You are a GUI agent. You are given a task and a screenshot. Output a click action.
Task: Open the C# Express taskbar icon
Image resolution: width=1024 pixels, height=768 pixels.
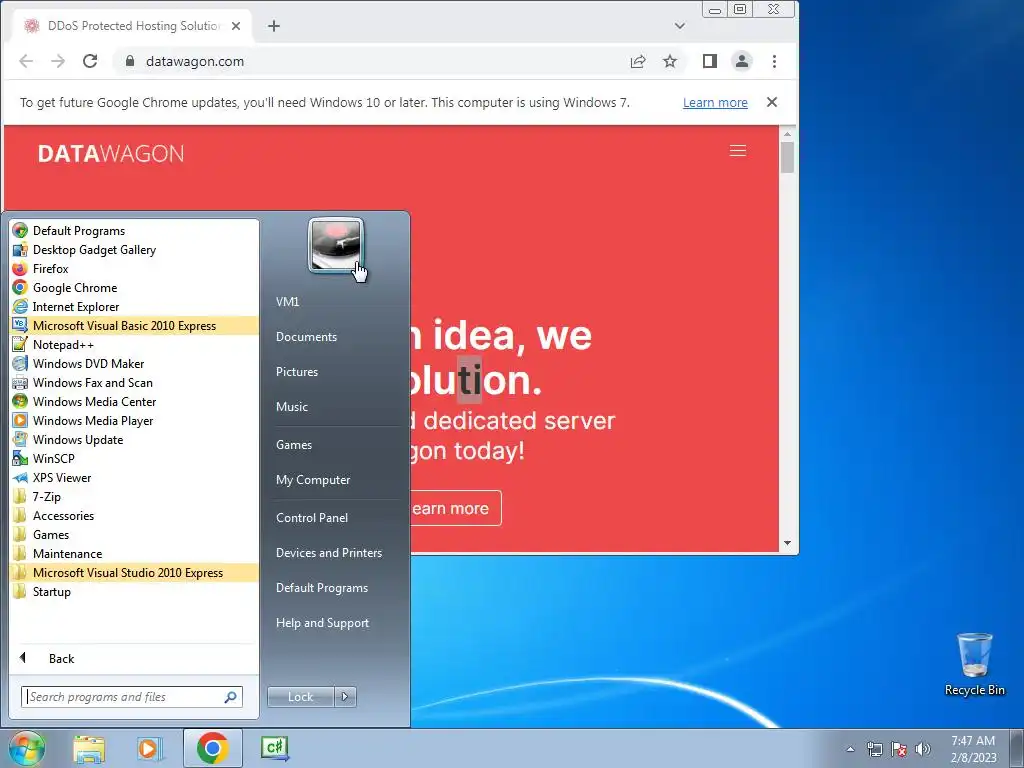pos(275,748)
